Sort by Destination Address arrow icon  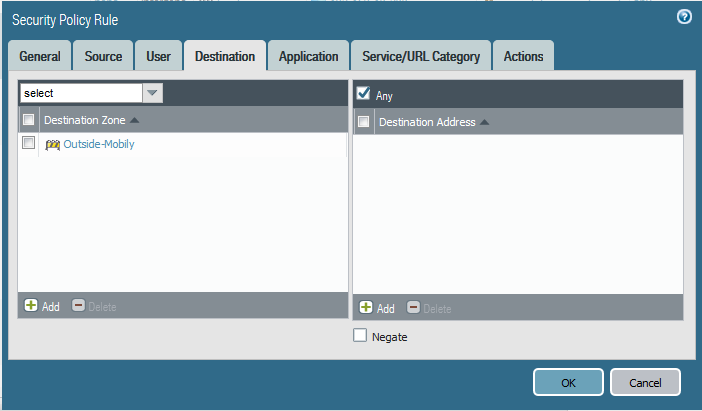(484, 122)
